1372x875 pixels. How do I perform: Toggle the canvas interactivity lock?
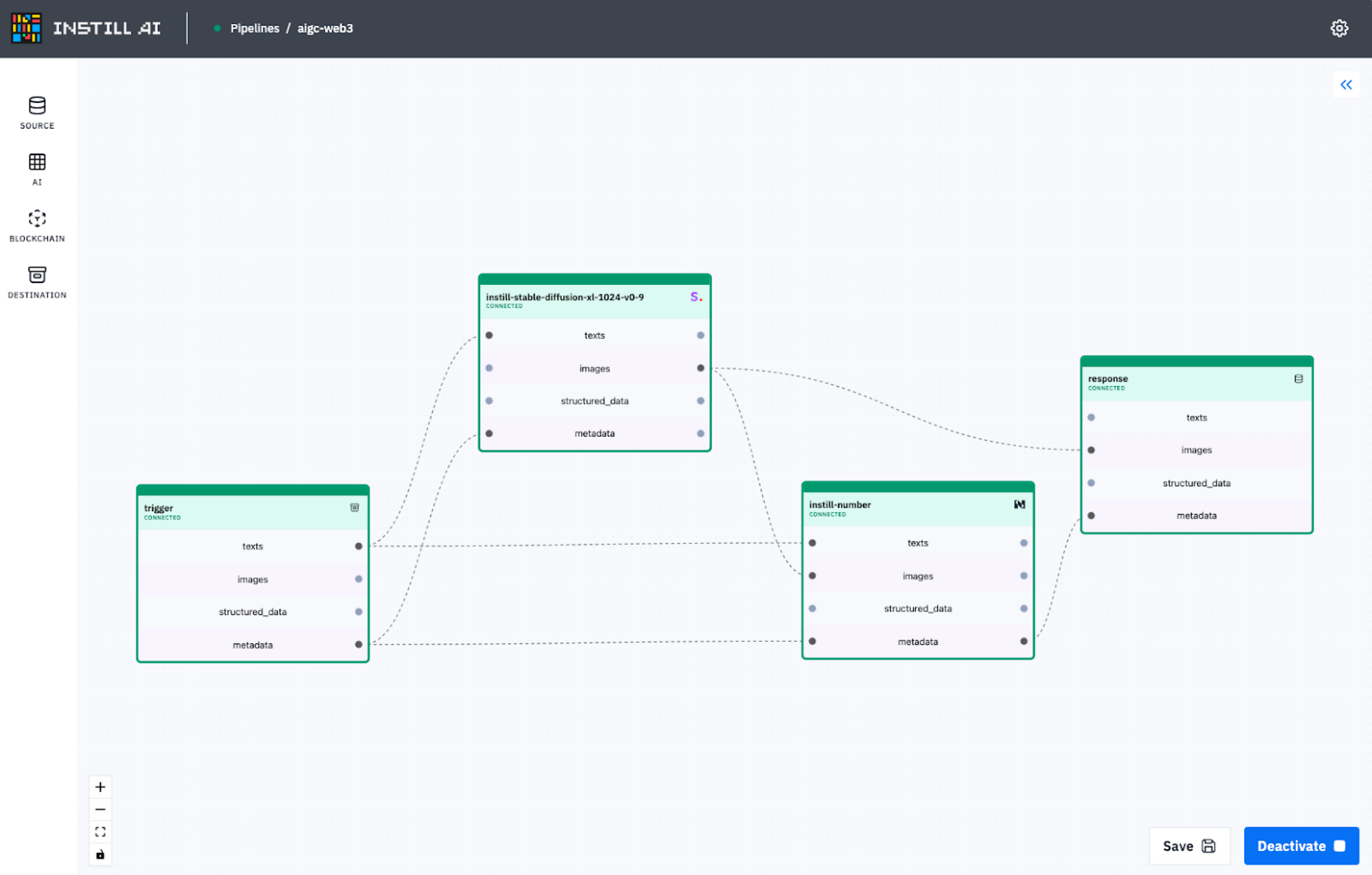click(100, 854)
